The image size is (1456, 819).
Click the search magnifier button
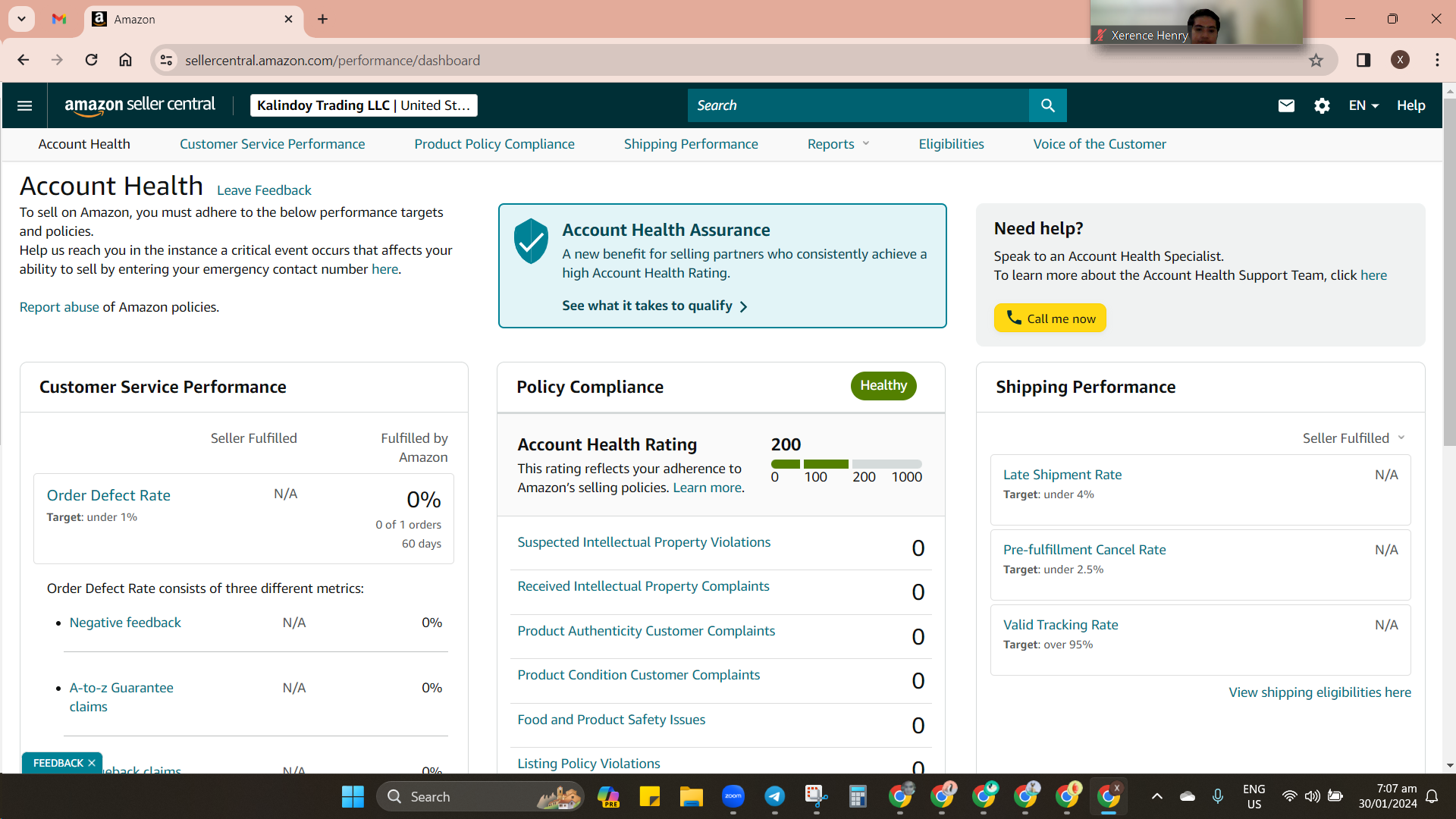[x=1047, y=105]
